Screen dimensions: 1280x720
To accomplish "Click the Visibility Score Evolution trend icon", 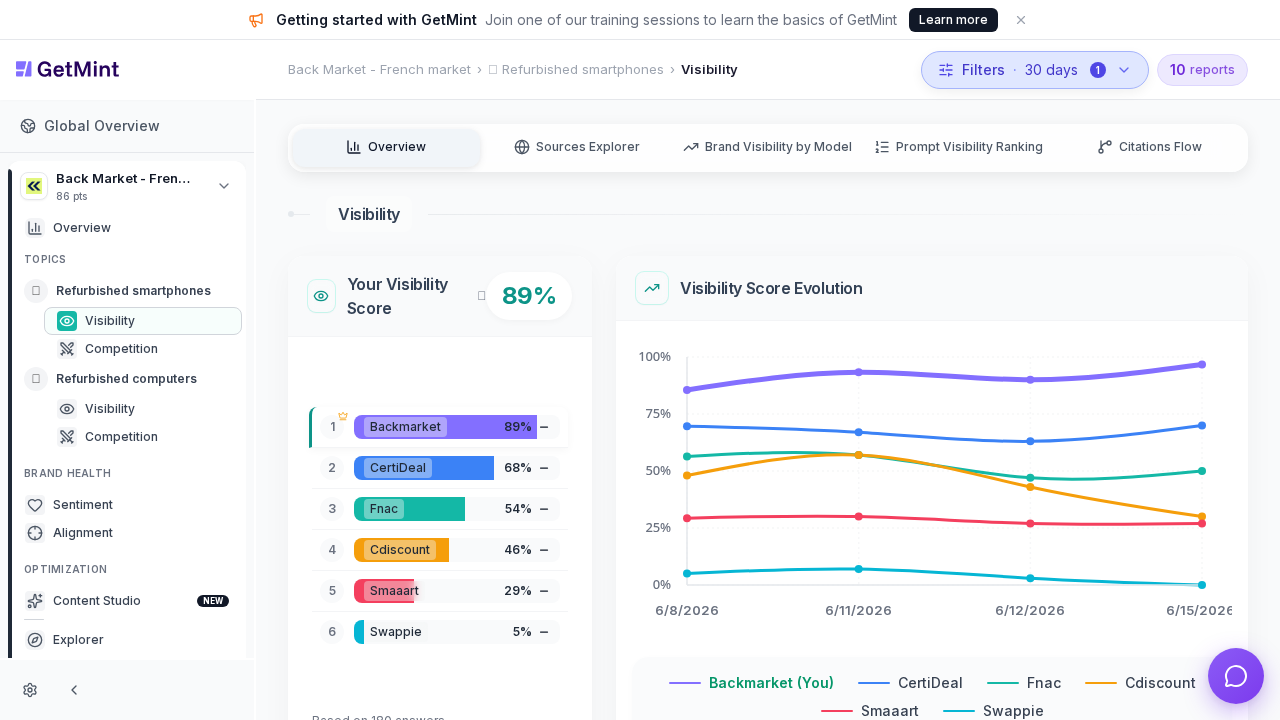I will [x=652, y=288].
